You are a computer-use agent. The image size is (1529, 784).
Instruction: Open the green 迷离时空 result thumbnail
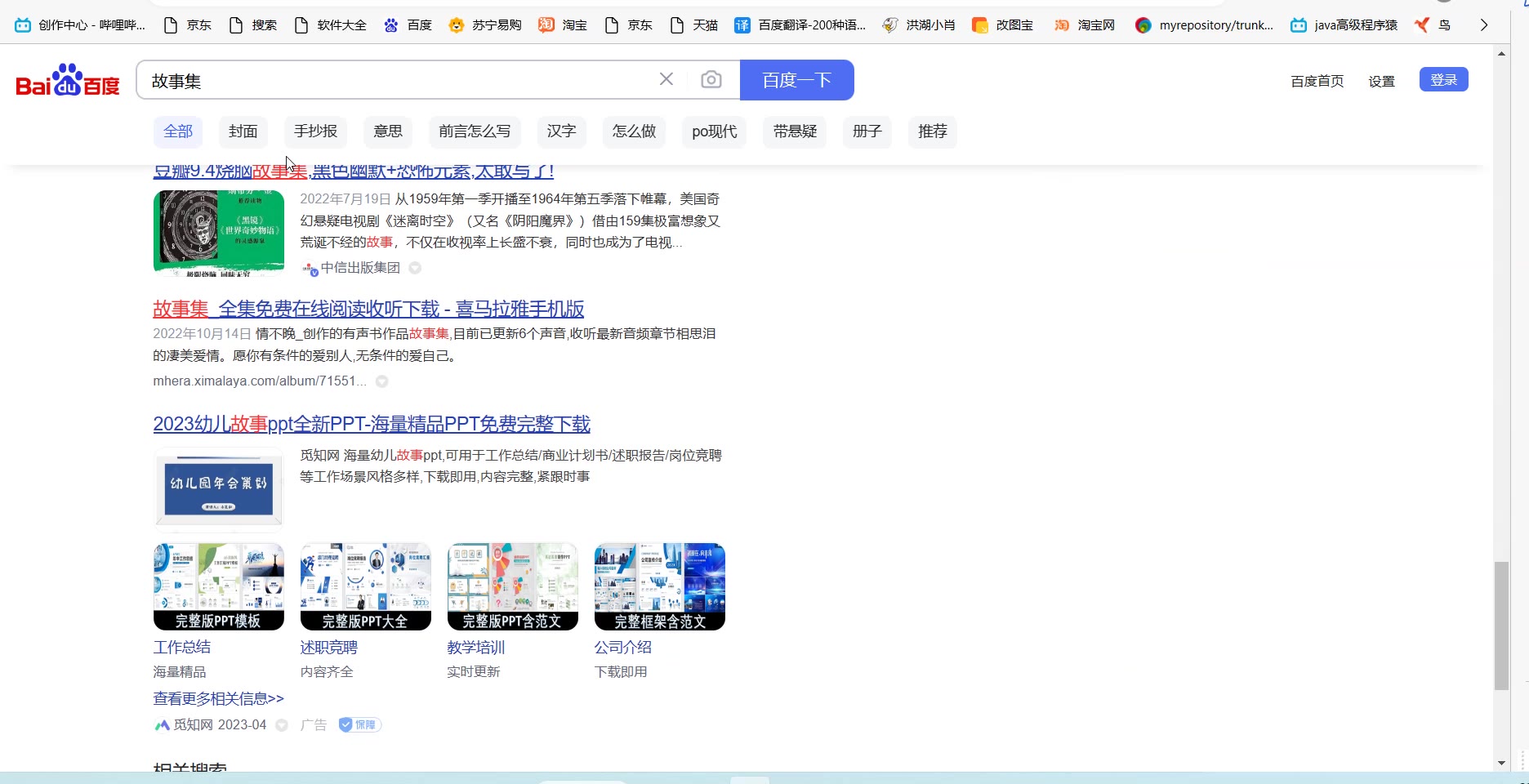[219, 234]
